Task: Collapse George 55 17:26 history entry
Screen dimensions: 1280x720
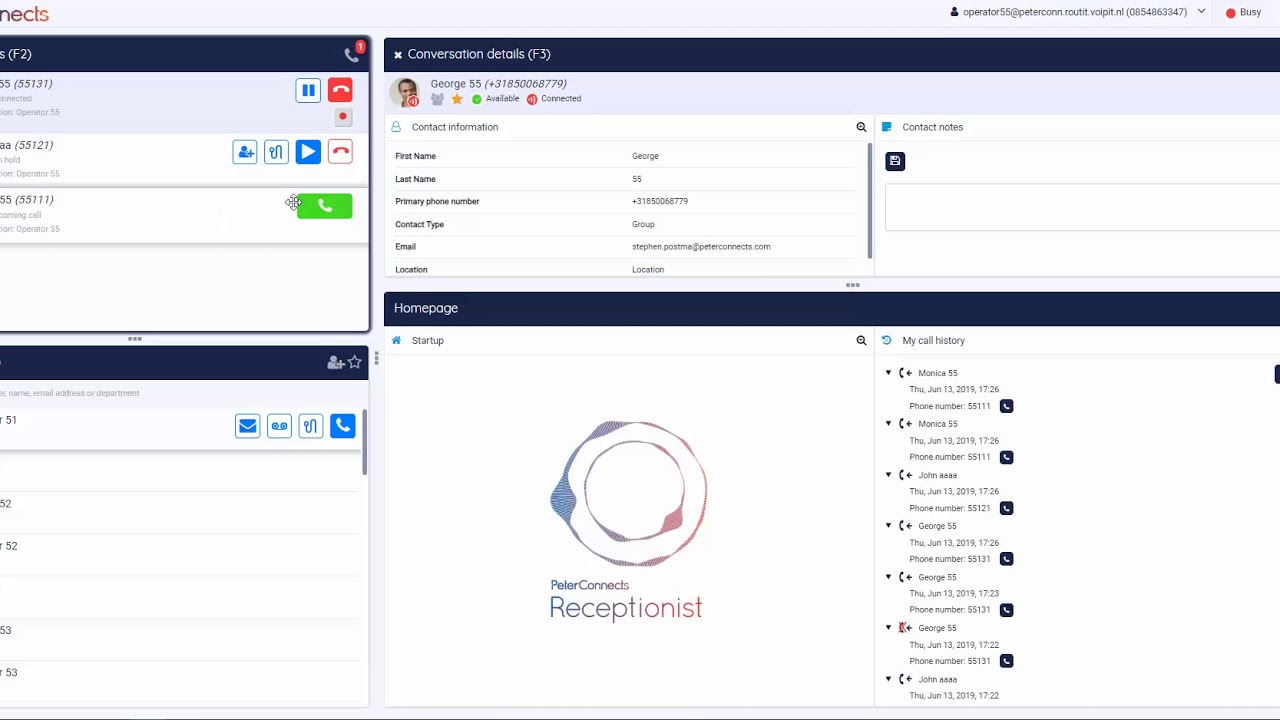Action: click(x=888, y=526)
